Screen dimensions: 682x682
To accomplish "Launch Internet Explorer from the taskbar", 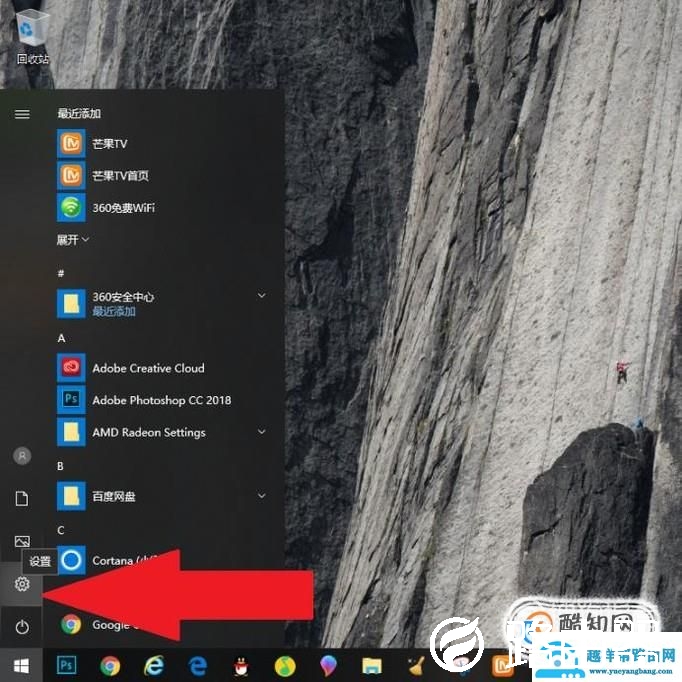I will click(154, 664).
